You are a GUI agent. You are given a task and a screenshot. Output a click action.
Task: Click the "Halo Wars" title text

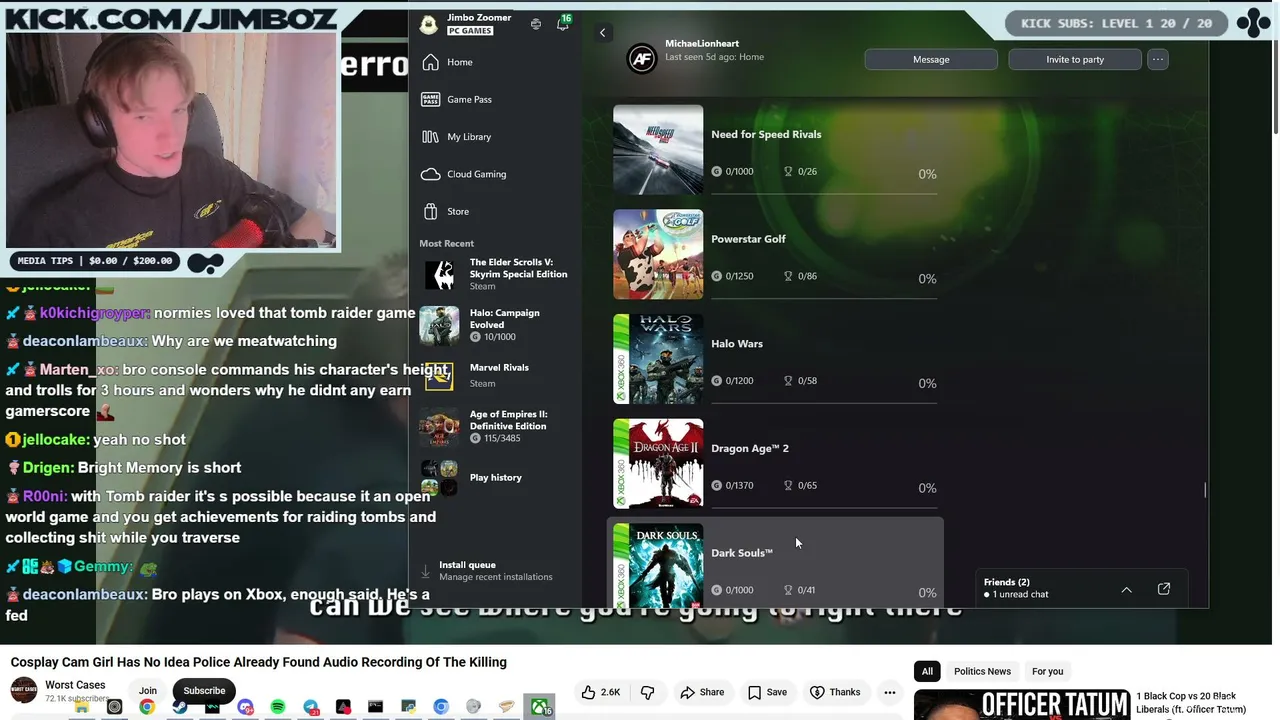(737, 344)
